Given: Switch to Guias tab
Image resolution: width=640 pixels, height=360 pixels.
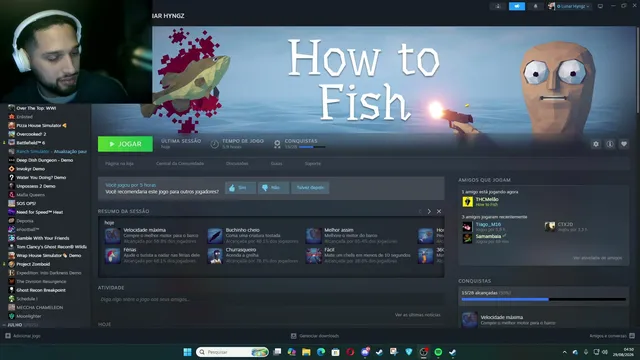Looking at the screenshot, I should click(x=276, y=163).
